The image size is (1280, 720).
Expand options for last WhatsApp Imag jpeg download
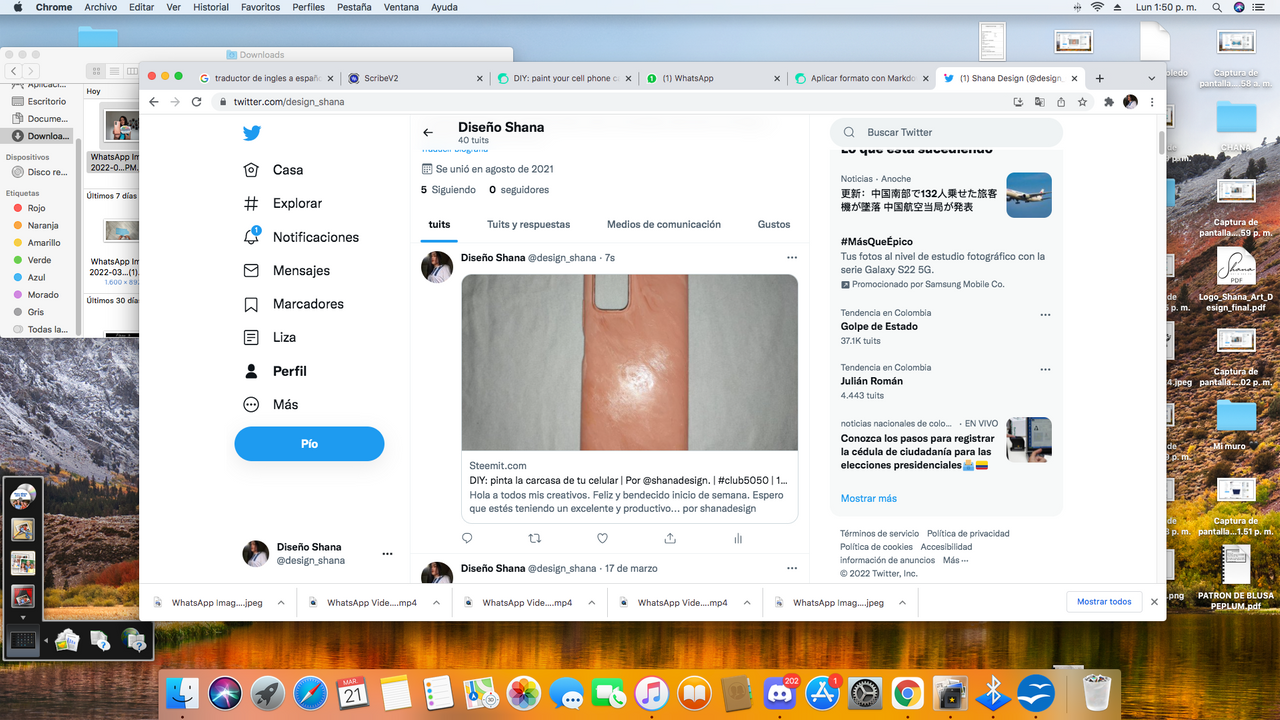click(x=903, y=603)
